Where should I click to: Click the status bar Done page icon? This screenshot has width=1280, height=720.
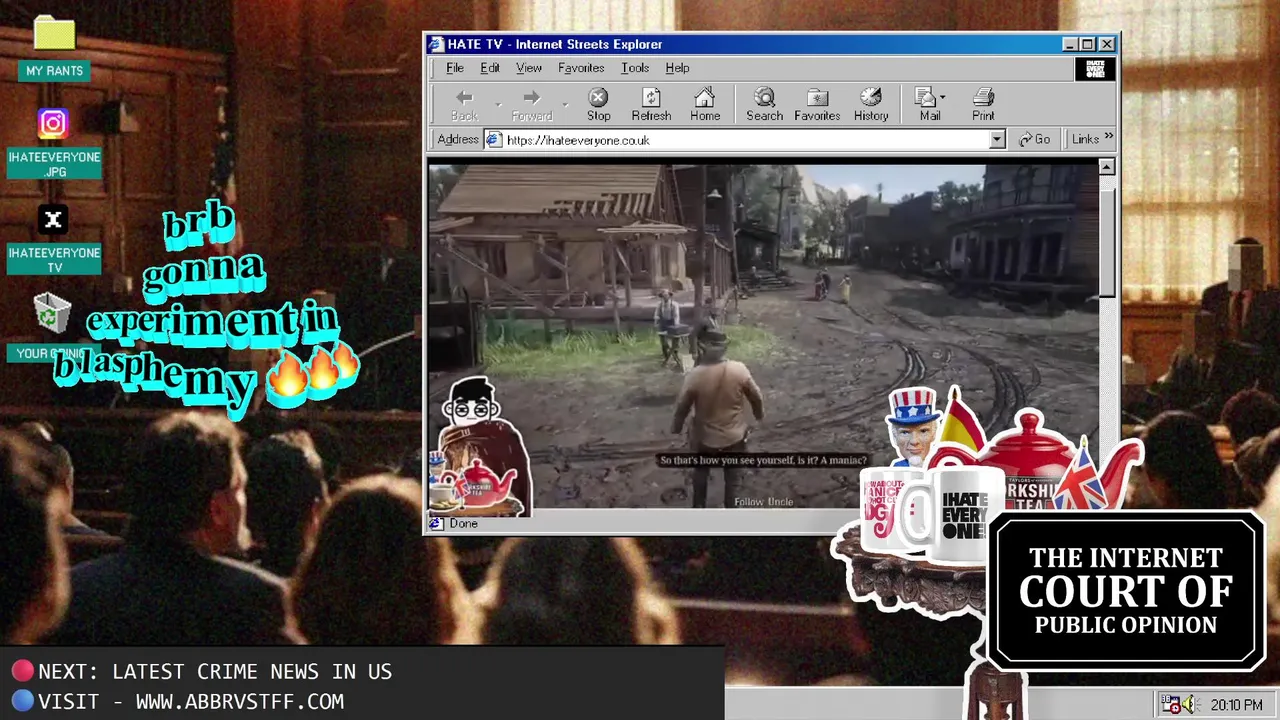[x=436, y=524]
